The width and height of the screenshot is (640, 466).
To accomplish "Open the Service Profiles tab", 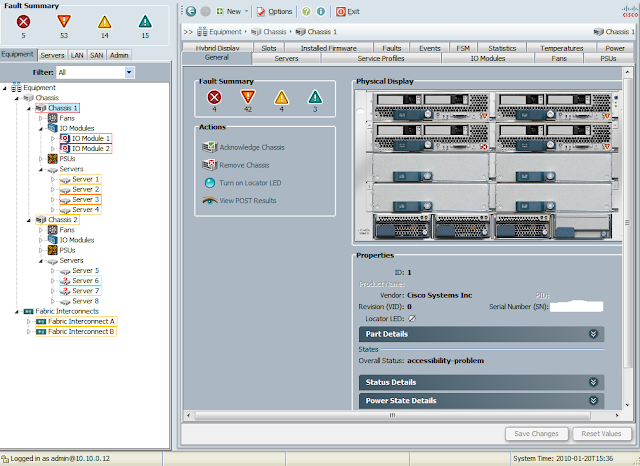I will (381, 58).
